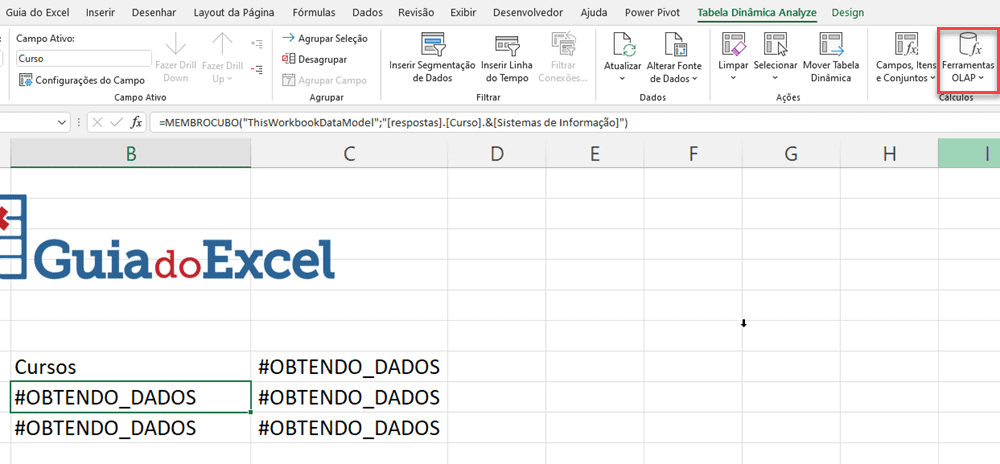1000x464 pixels.
Task: Click the Atualizar refresh icon
Action: [x=623, y=46]
